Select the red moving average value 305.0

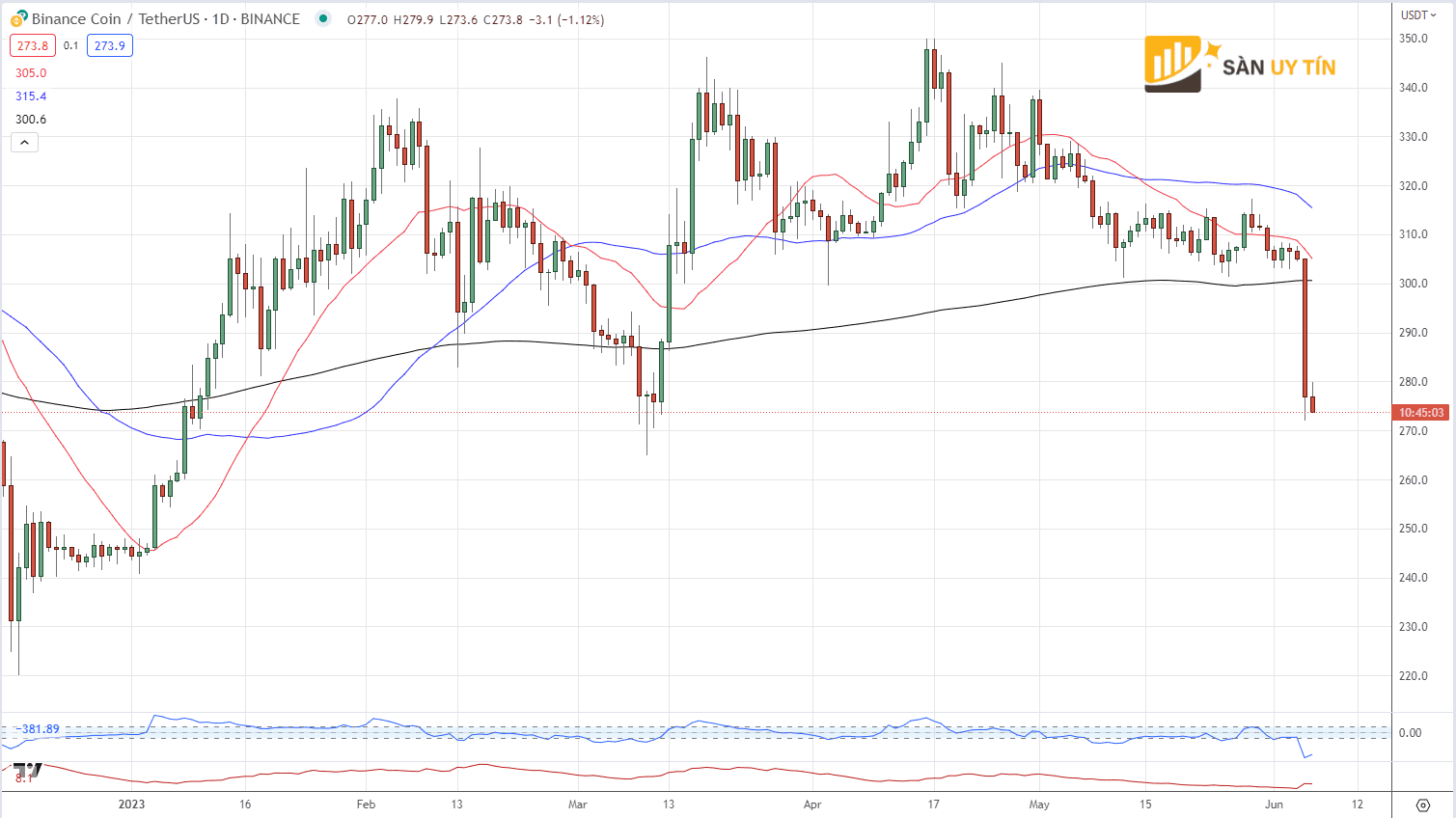click(31, 73)
